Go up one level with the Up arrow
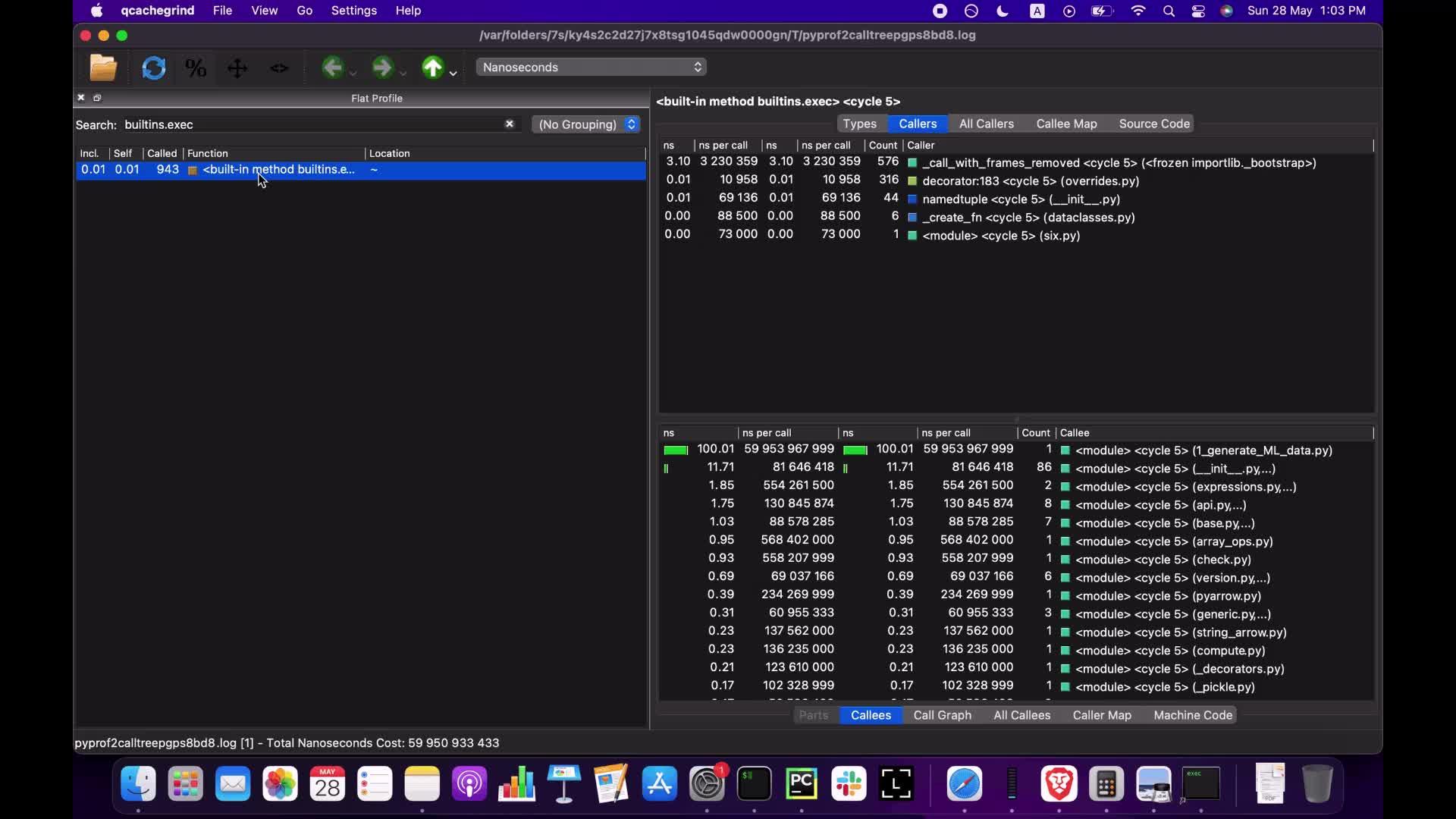1456x819 pixels. click(432, 68)
